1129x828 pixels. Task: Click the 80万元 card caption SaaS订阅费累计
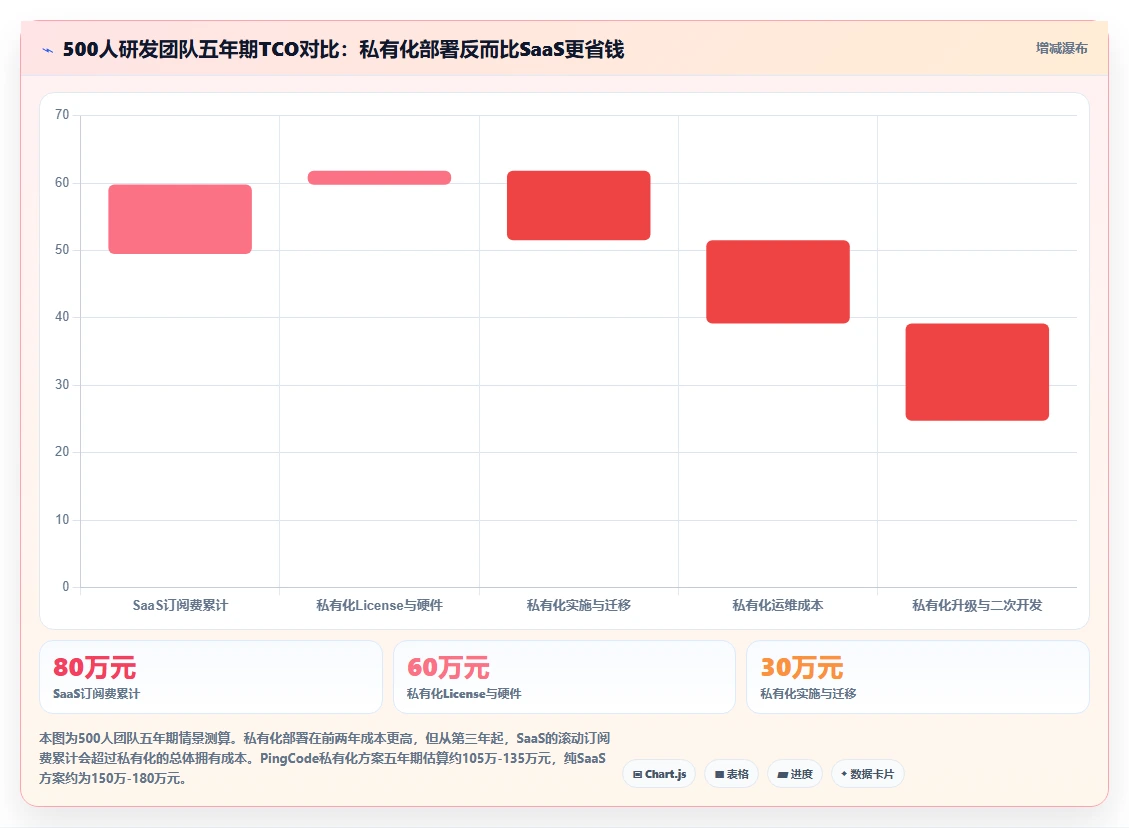[96, 694]
